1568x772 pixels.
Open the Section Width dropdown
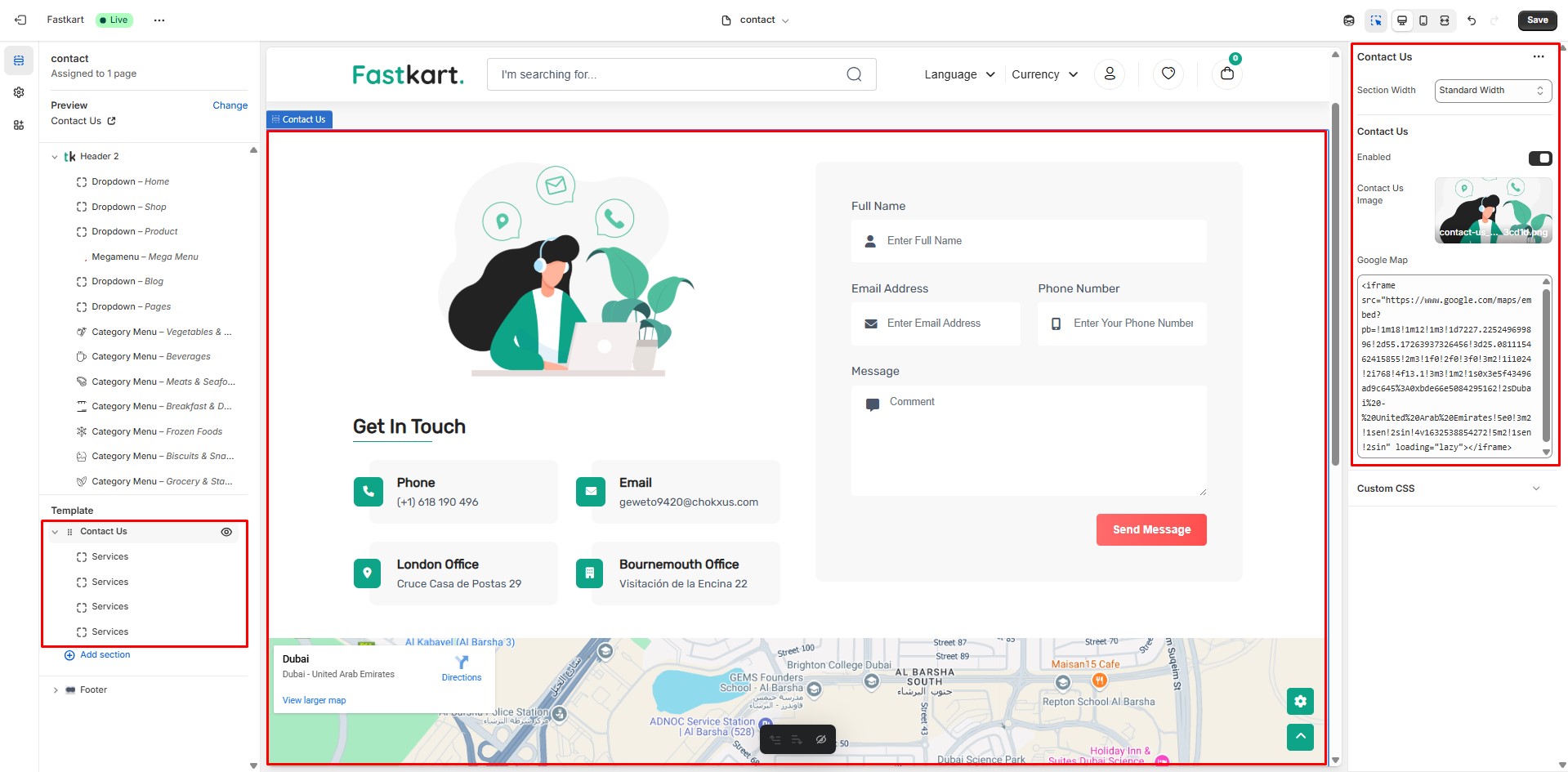[x=1493, y=91]
